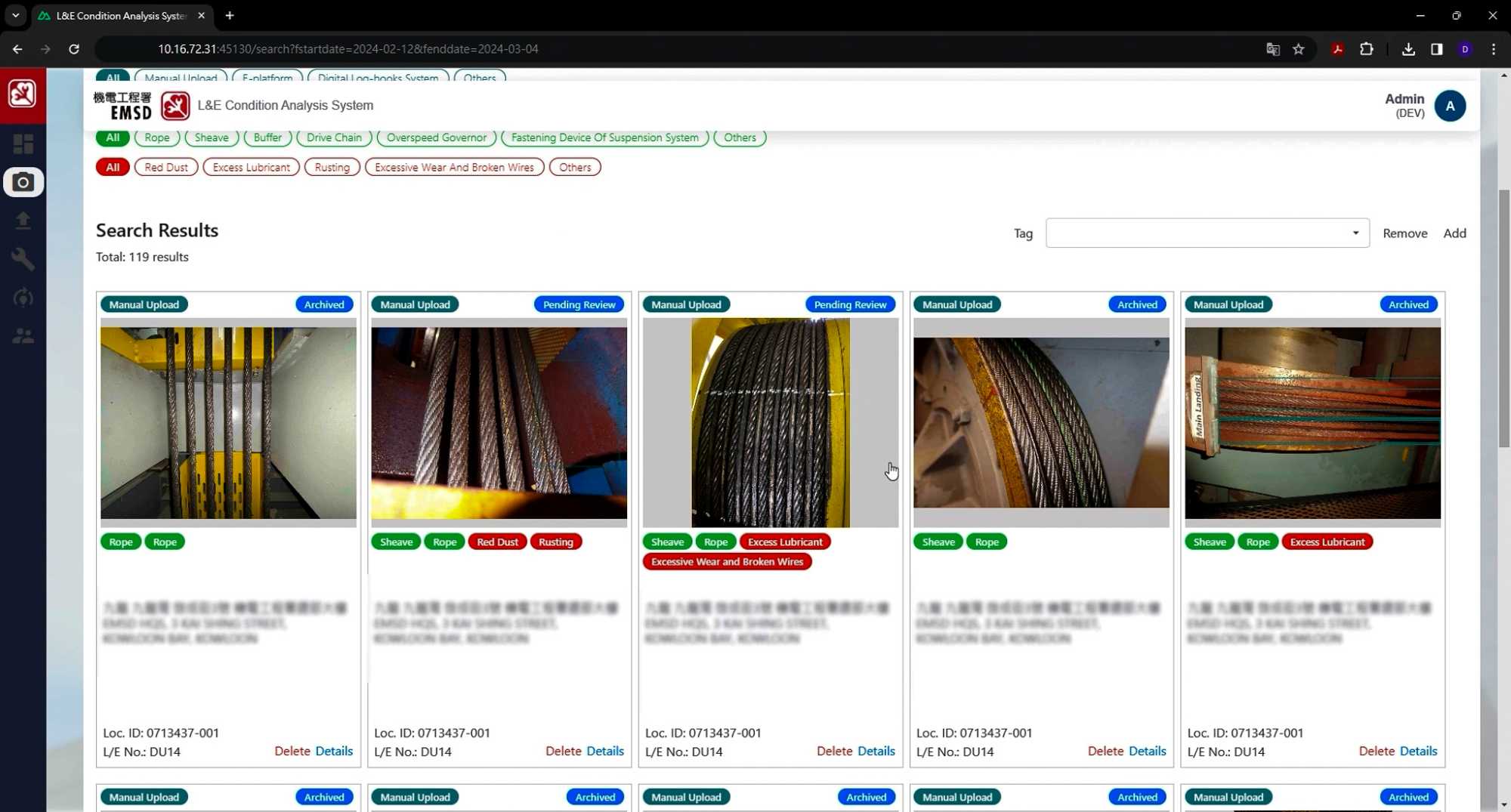Select the camera icon in left sidebar
This screenshot has width=1511, height=812.
click(x=23, y=182)
